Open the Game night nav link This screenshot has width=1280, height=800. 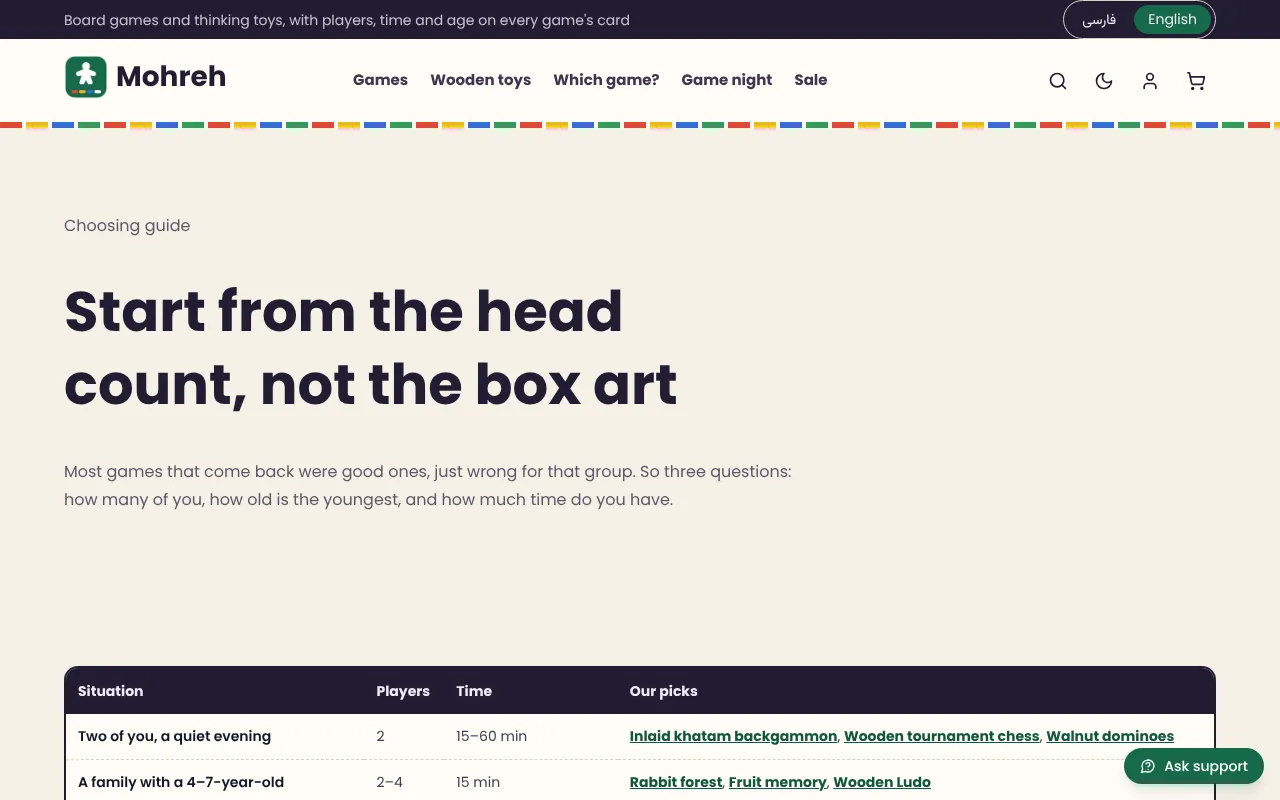(727, 80)
